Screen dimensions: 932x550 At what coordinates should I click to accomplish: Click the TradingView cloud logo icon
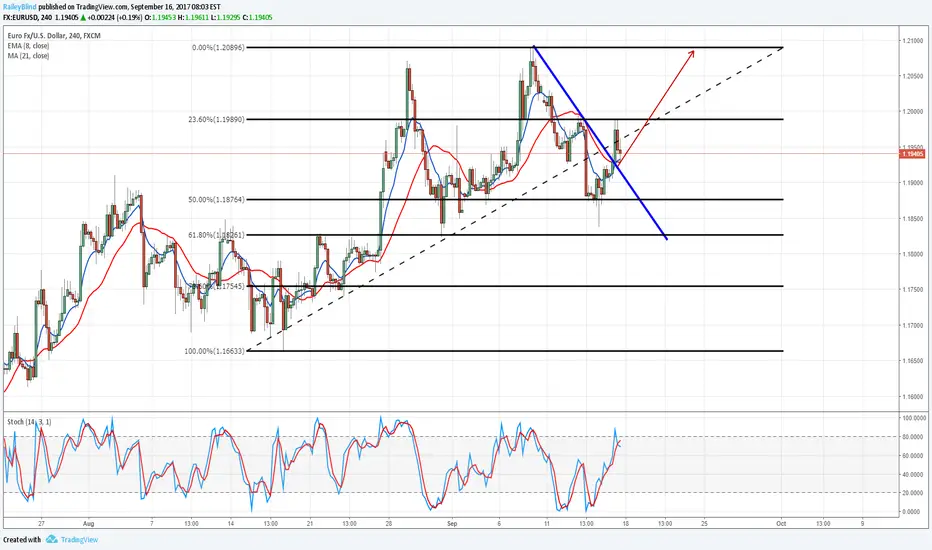[x=52, y=539]
